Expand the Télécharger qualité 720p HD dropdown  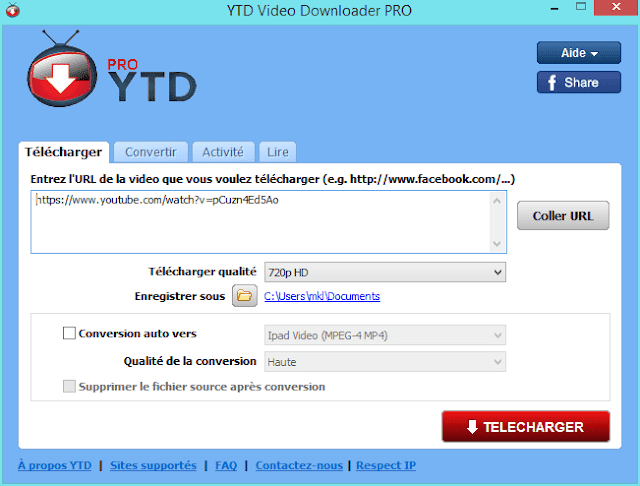pyautogui.click(x=385, y=272)
